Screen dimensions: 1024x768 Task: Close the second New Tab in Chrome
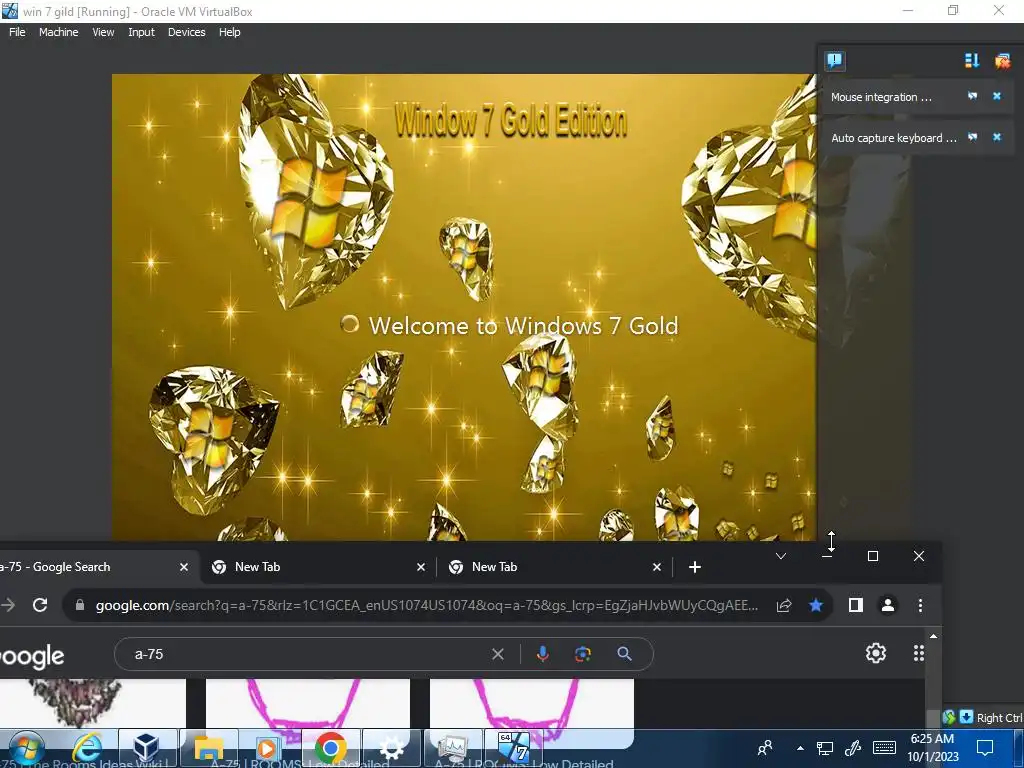click(657, 567)
